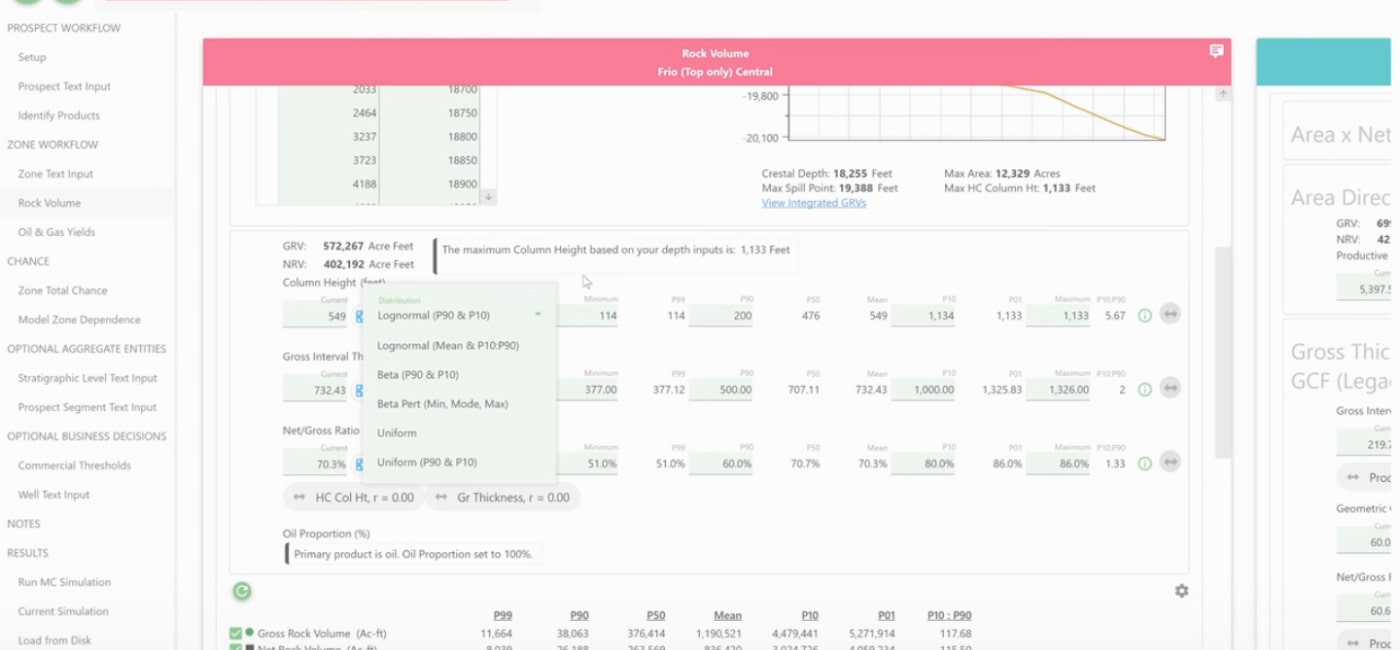Viewport: 1400px width, 650px height.
Task: Toggle the Gross Rock Volume checkbox
Action: pyautogui.click(x=236, y=633)
